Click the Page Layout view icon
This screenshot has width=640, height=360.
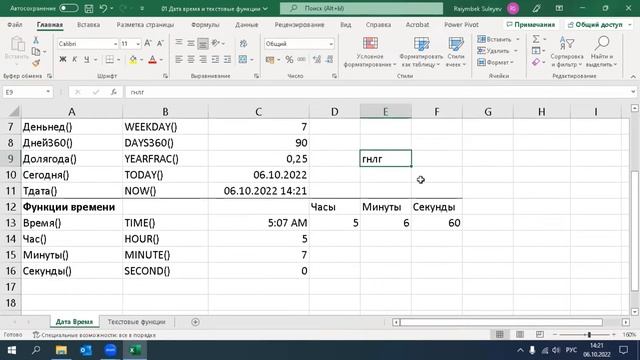point(520,334)
